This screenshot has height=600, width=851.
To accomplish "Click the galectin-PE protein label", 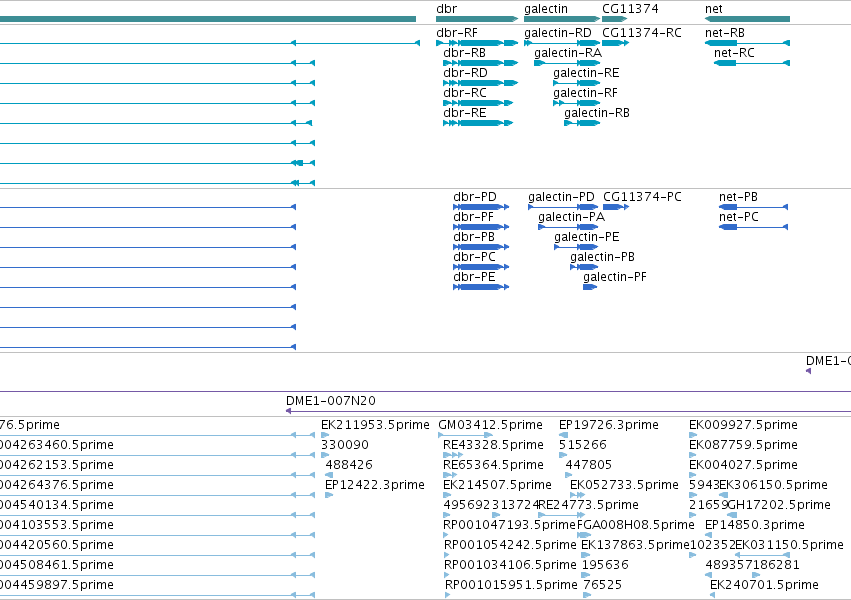I will (587, 237).
